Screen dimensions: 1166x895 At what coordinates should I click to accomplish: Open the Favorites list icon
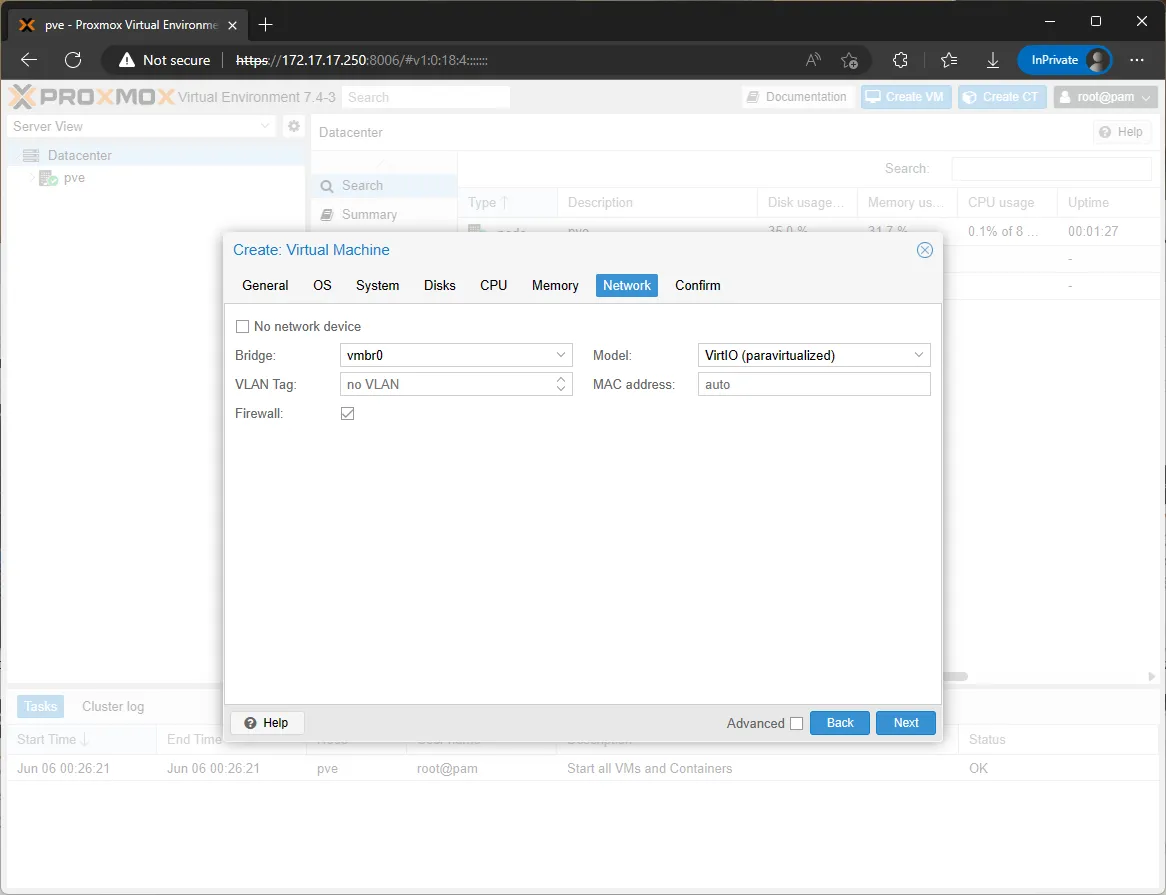949,60
